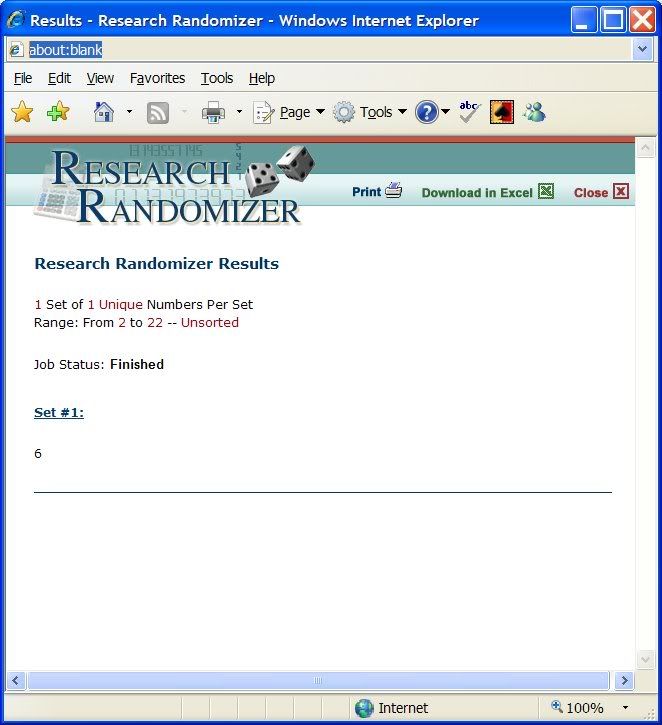Click the horizontal scrollbar left arrow
Screen dimensions: 662x725
[16, 681]
